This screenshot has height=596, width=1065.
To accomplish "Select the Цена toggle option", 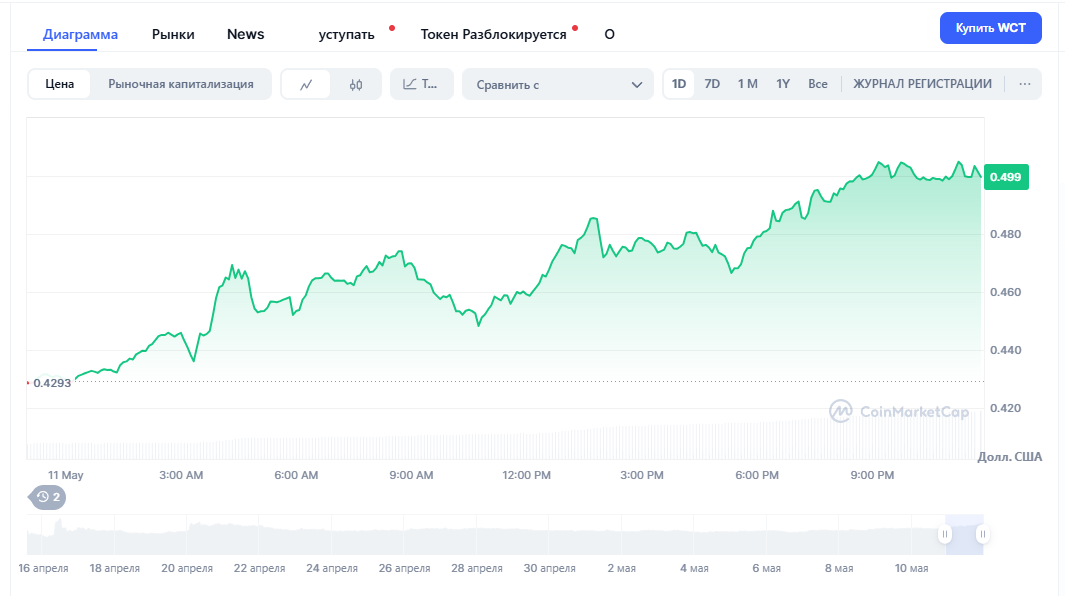I will tap(60, 84).
